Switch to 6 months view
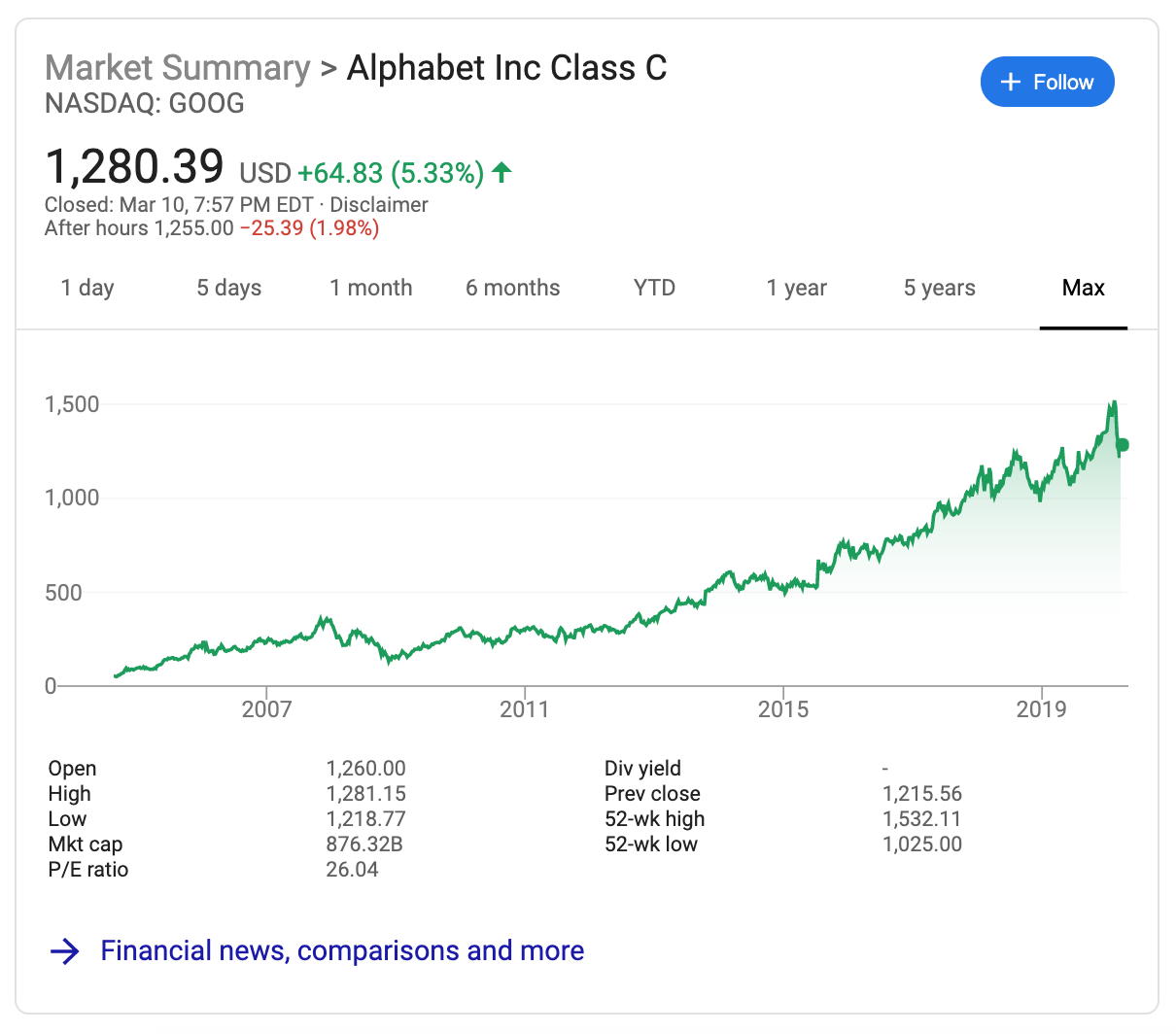This screenshot has width=1176, height=1034. point(513,288)
